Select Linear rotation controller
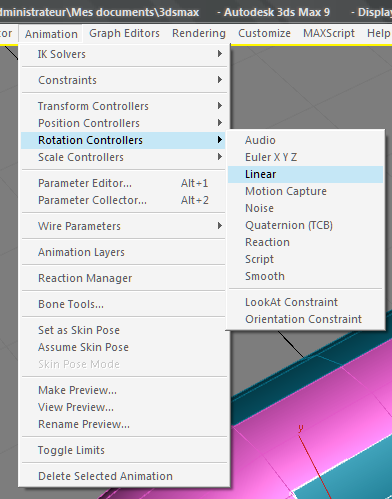 pos(305,174)
